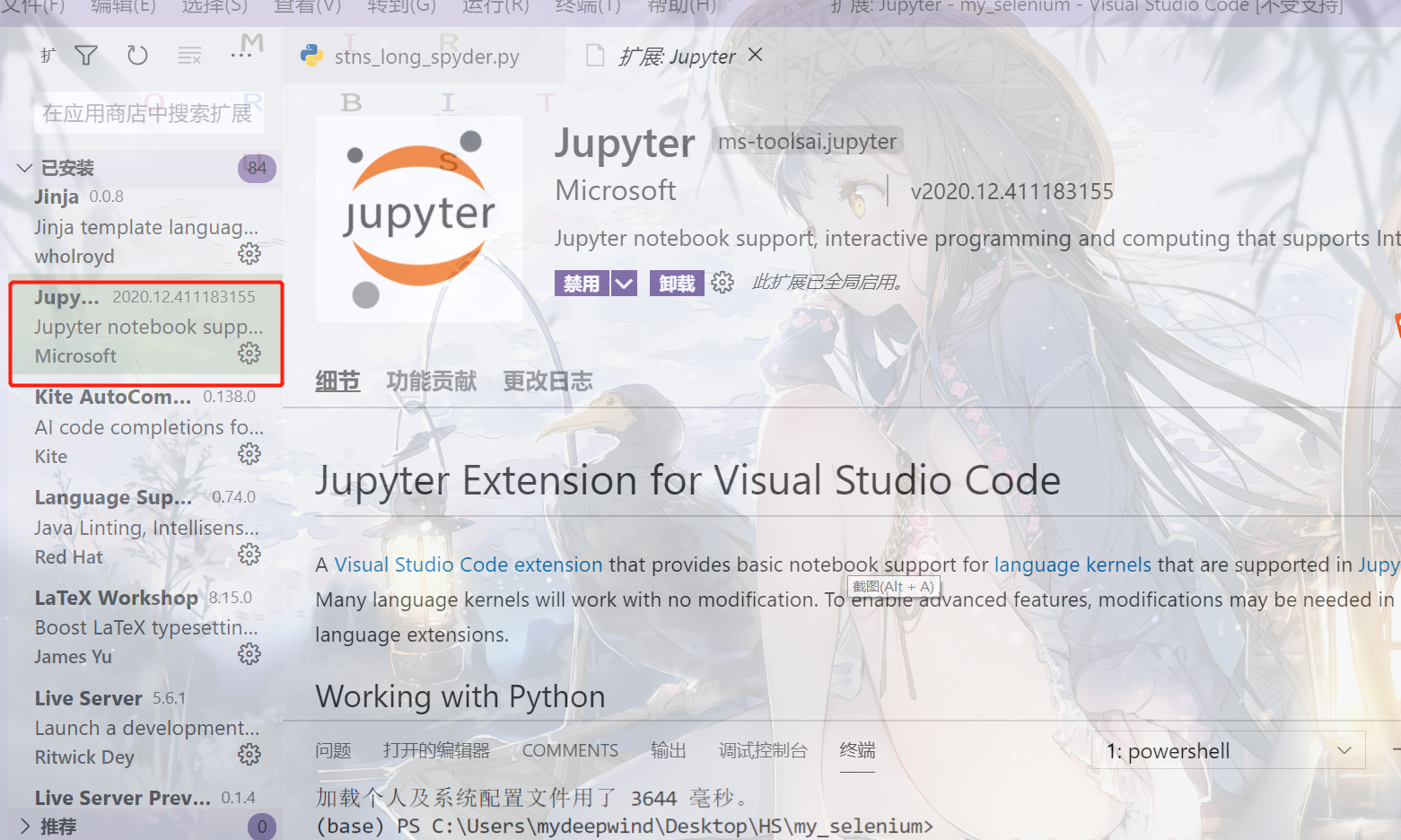Click the filter extensions funnel icon
Screen dimensions: 1401x840
86,56
